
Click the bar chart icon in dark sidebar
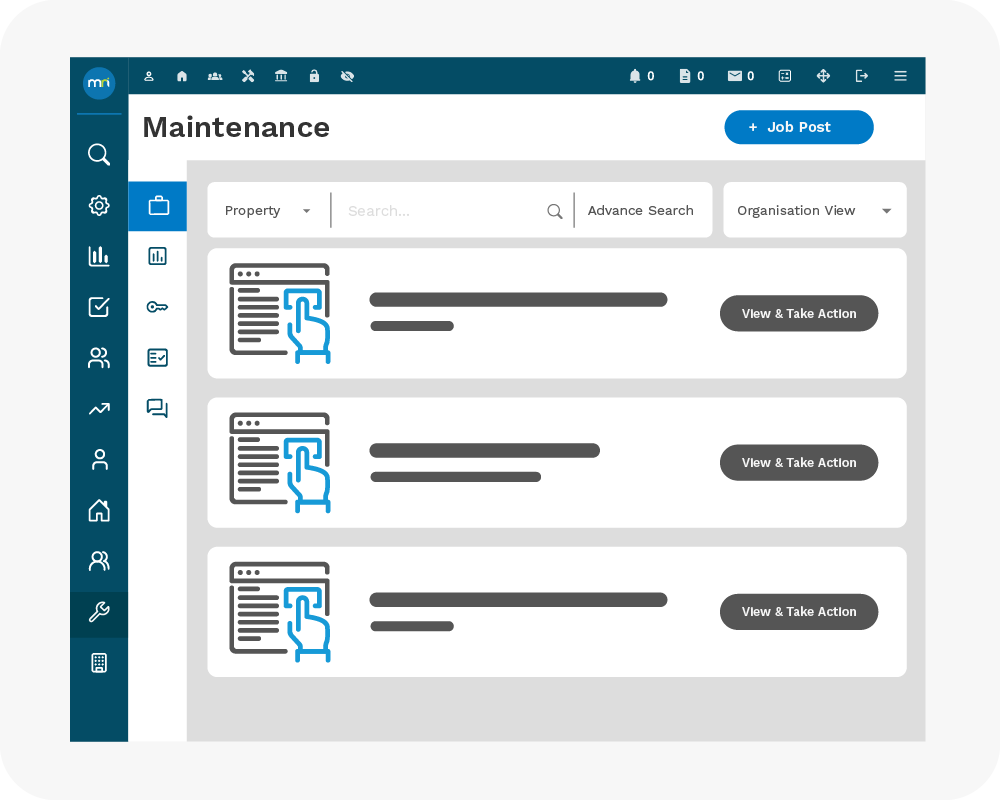pos(99,256)
